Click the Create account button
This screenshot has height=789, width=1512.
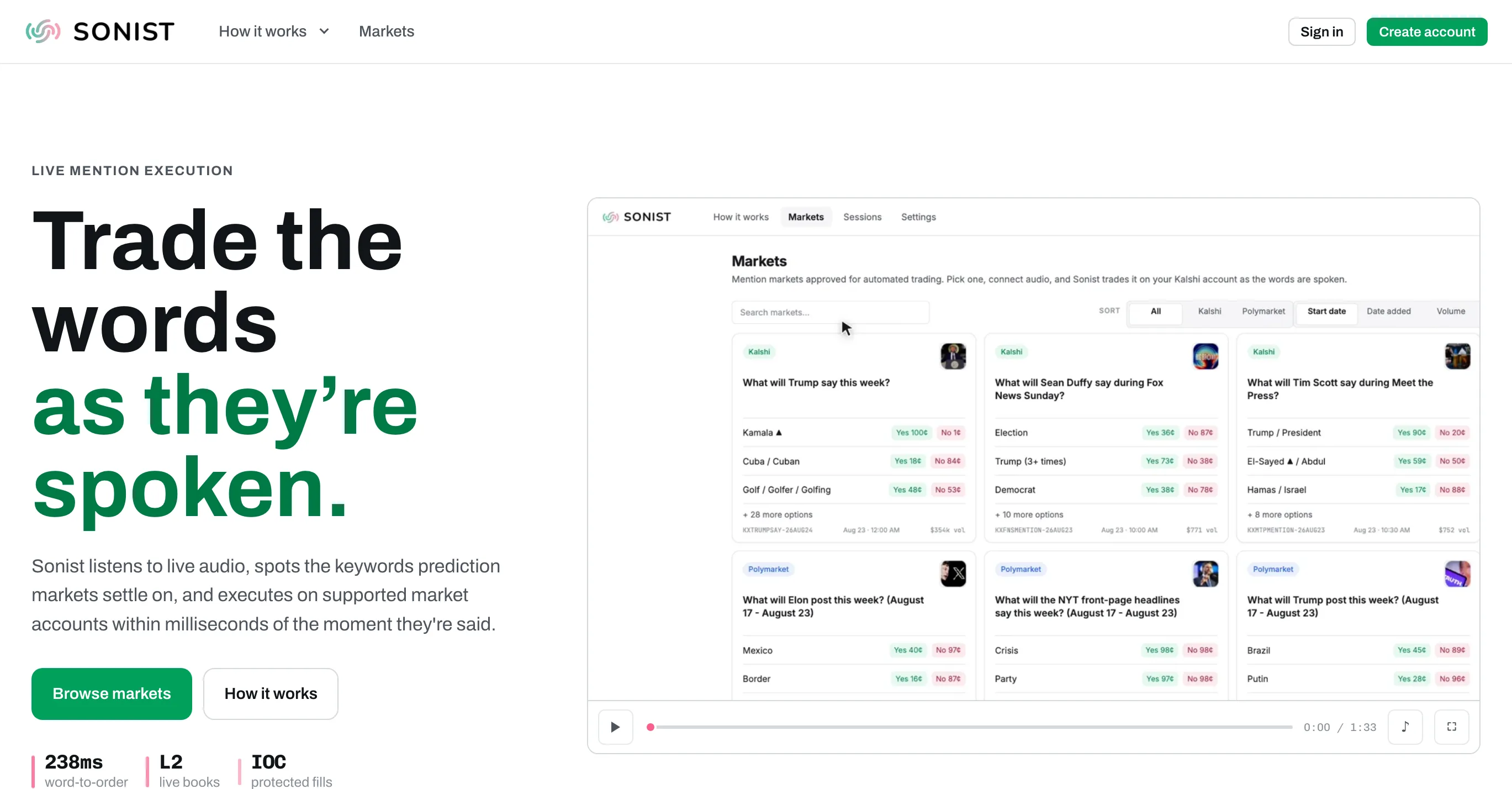pyautogui.click(x=1426, y=31)
